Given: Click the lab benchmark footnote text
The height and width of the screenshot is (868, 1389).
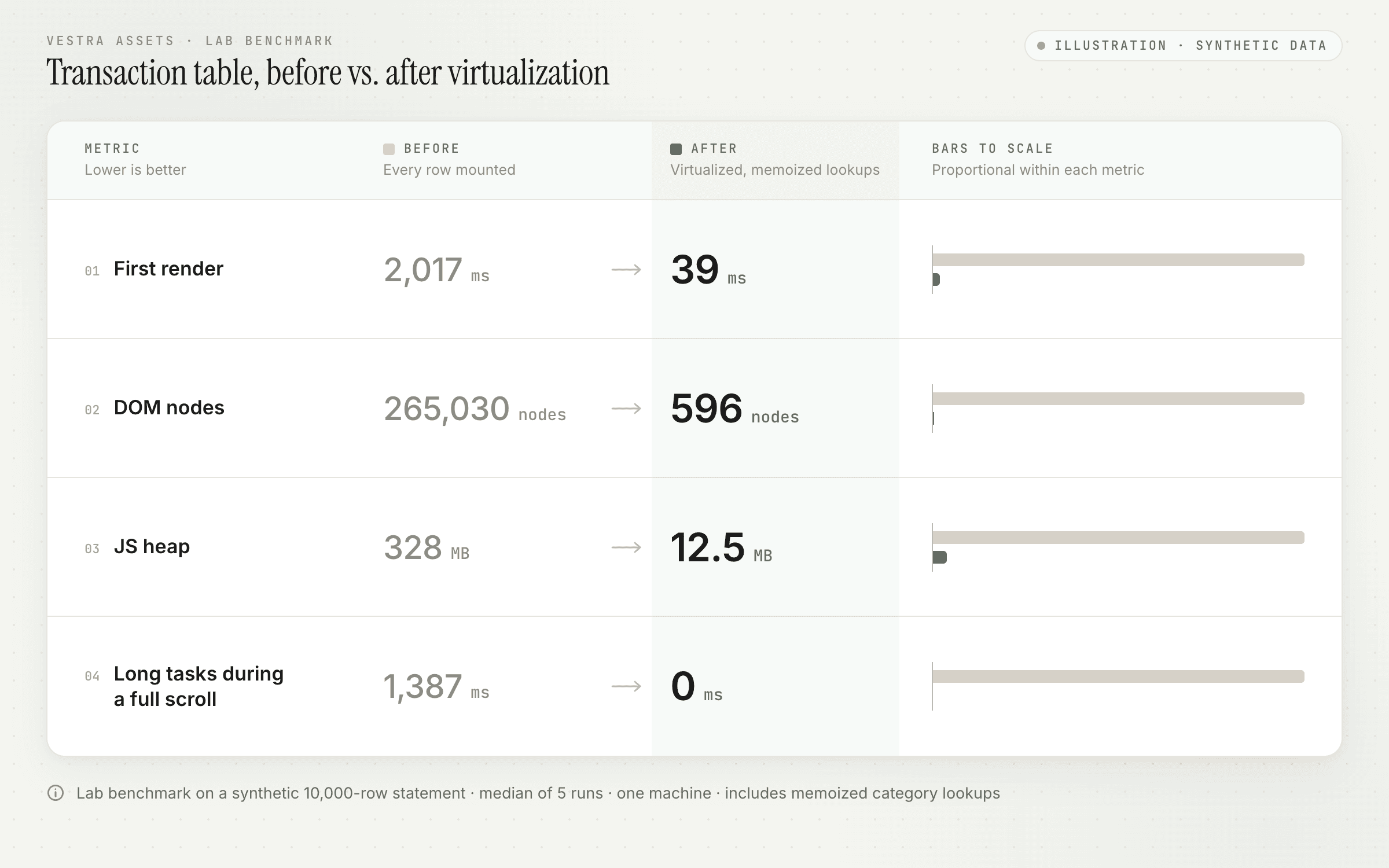Looking at the screenshot, I should click(x=538, y=793).
